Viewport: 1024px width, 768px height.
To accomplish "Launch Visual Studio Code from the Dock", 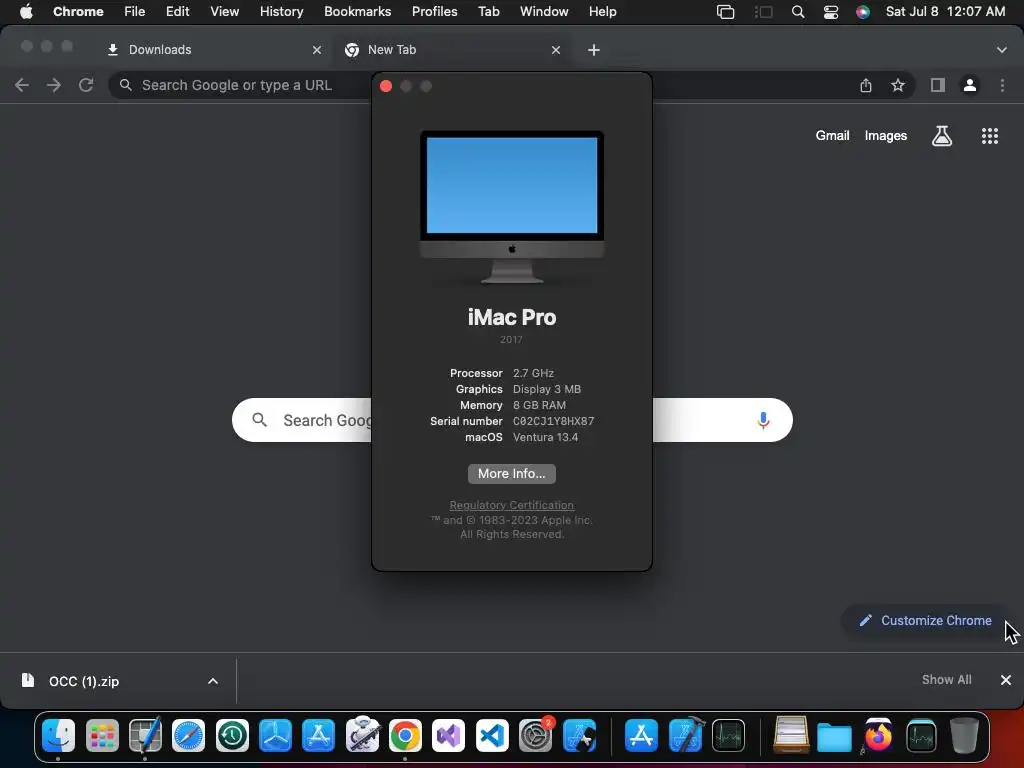I will (x=492, y=735).
